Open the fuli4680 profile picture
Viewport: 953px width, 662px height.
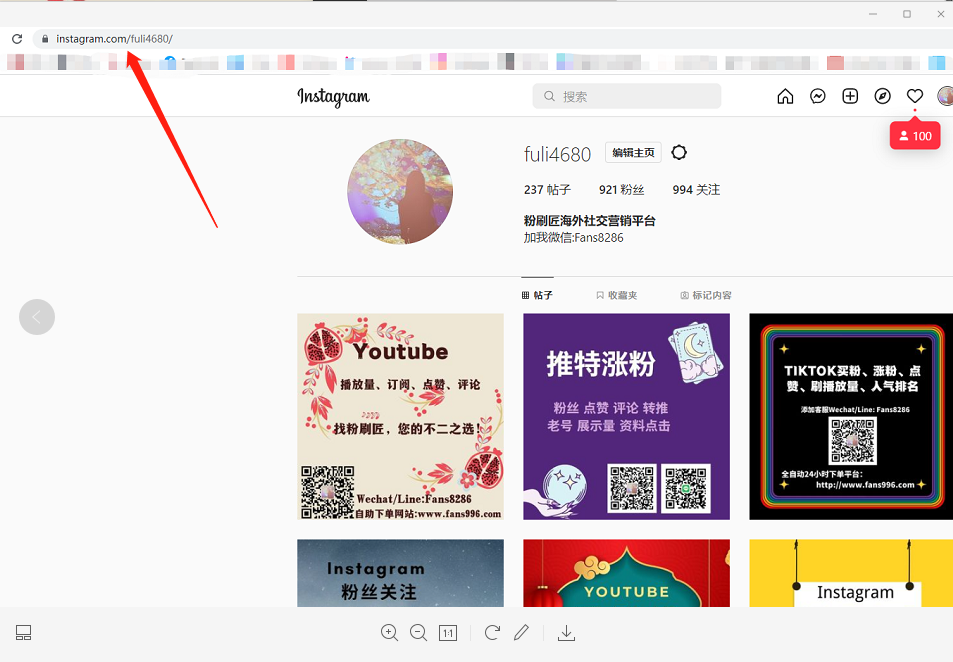400,191
